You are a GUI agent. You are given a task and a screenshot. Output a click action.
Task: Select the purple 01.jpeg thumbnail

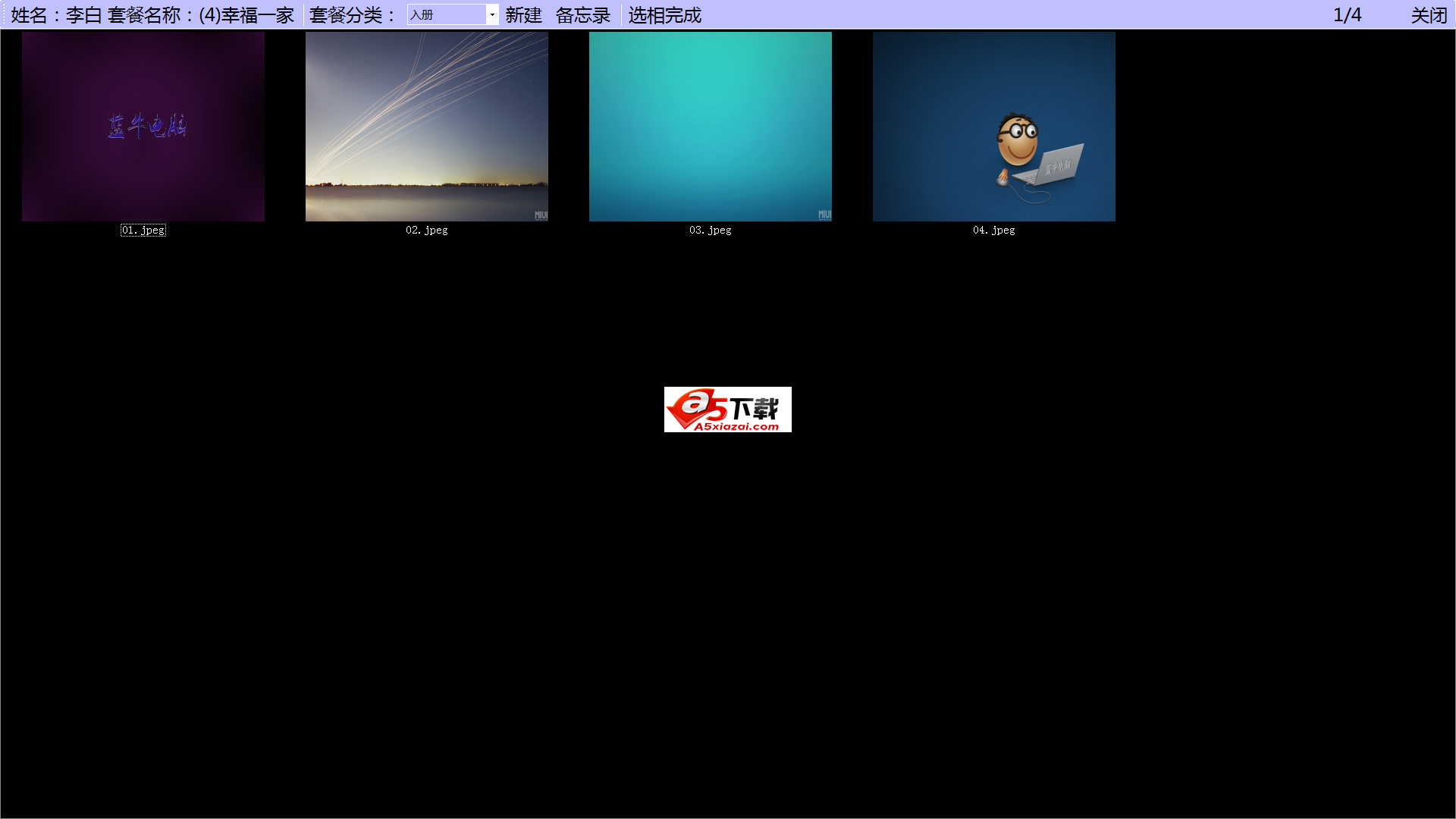pyautogui.click(x=143, y=127)
